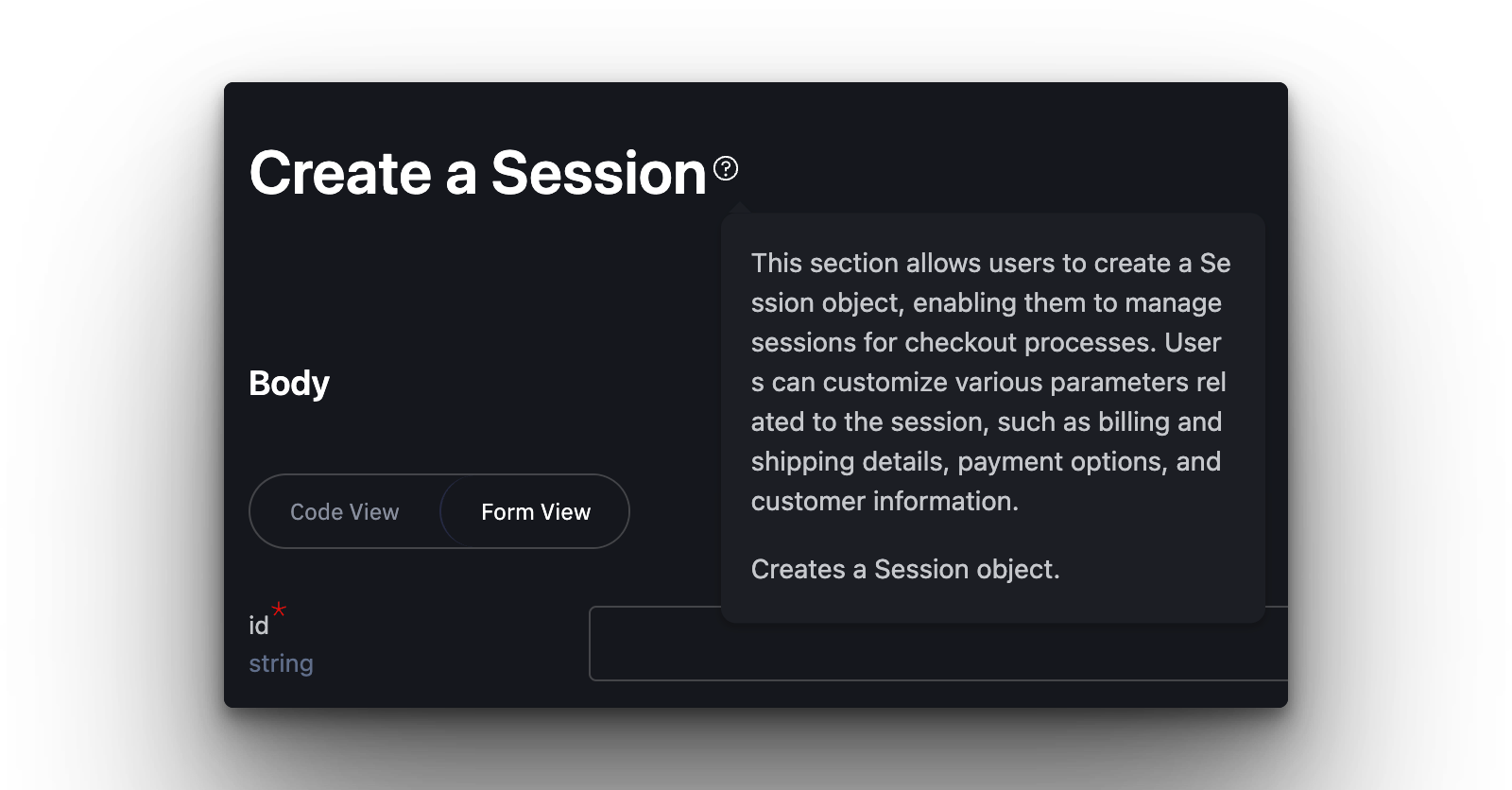Click the "string" type label
The width and height of the screenshot is (1512, 790).
point(281,663)
